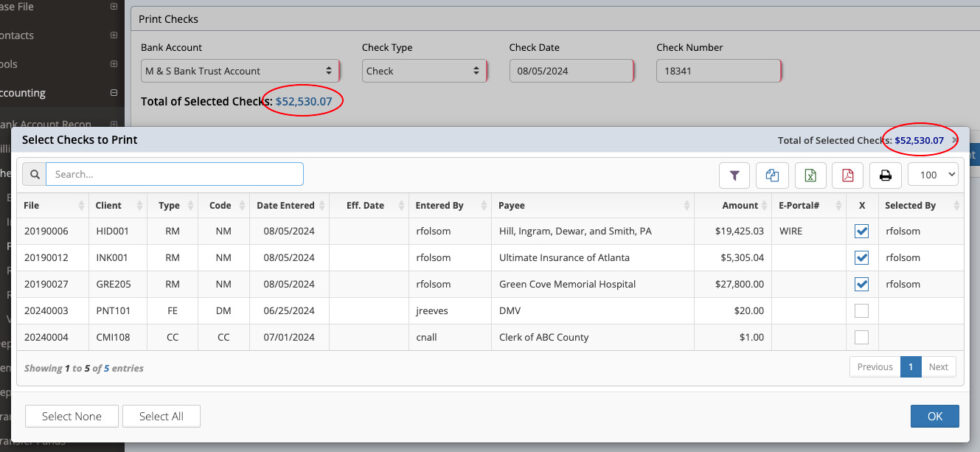This screenshot has width=980, height=452.
Task: Expand the Case File sidebar section
Action: tap(114, 7)
